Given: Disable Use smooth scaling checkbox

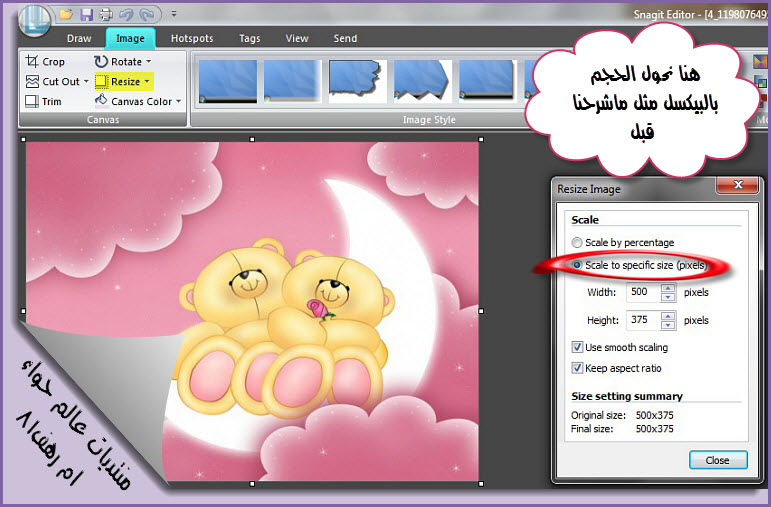Looking at the screenshot, I should [577, 347].
